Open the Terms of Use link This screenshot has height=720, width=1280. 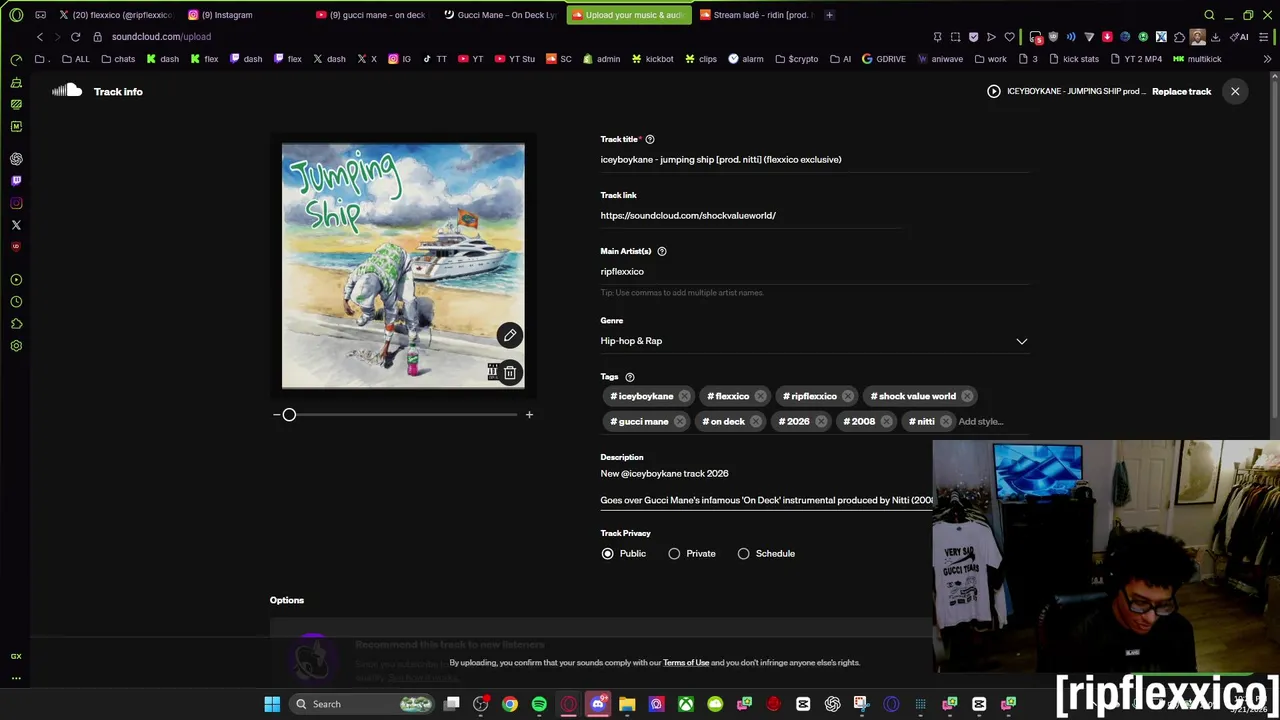pyautogui.click(x=686, y=662)
